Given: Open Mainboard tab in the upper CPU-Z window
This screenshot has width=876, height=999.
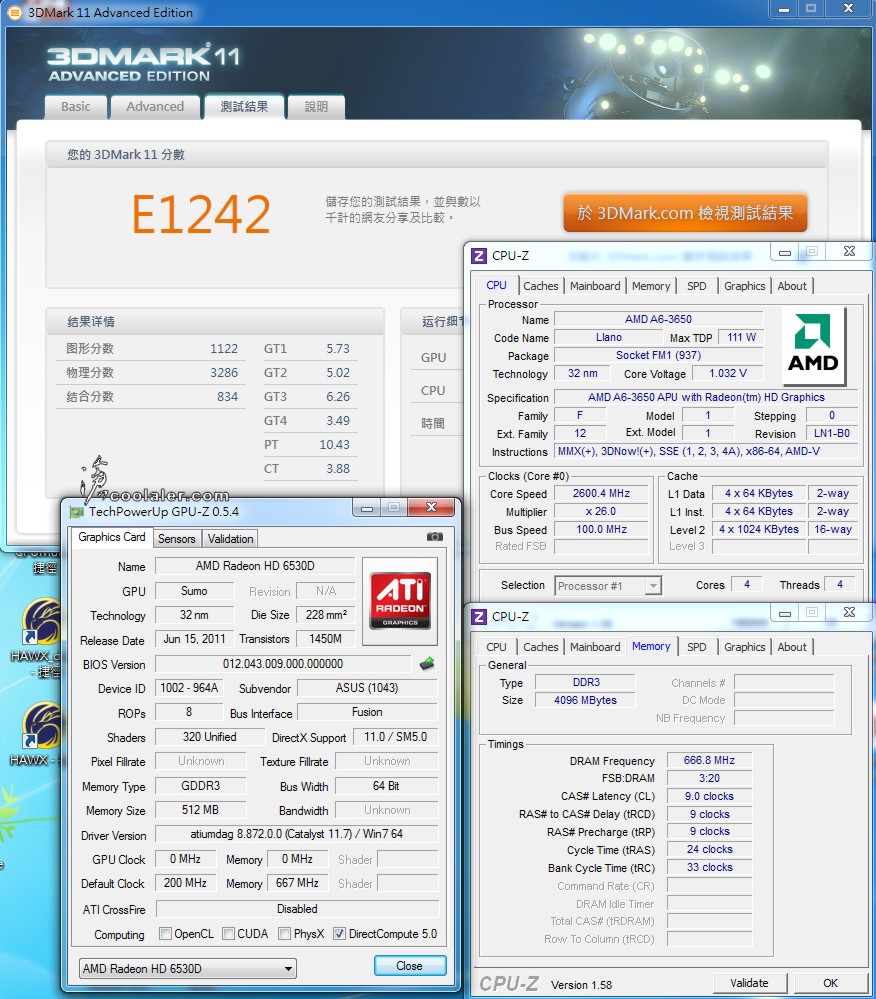Looking at the screenshot, I should [595, 286].
